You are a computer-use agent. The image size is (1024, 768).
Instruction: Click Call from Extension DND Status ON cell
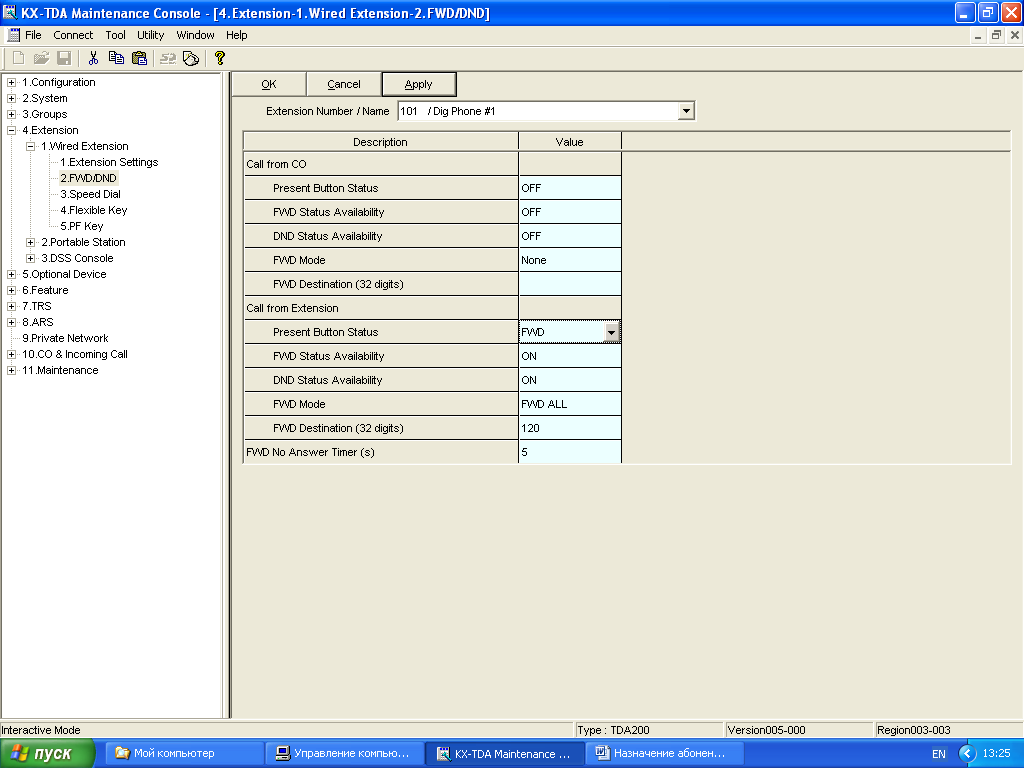[x=569, y=380]
